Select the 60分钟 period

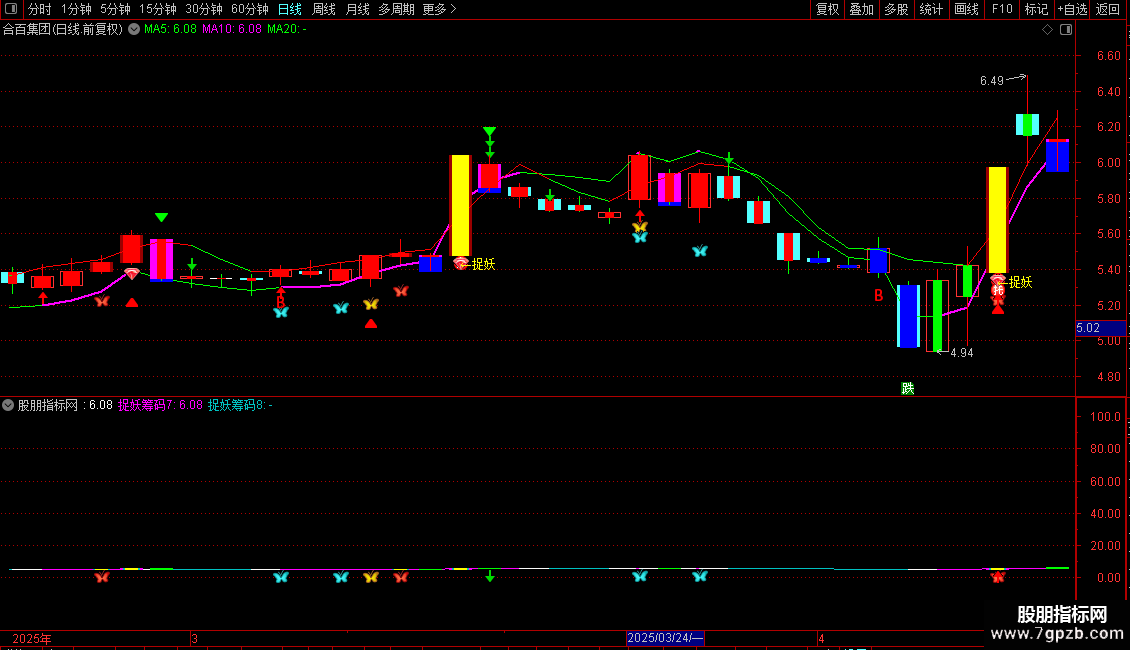click(250, 9)
